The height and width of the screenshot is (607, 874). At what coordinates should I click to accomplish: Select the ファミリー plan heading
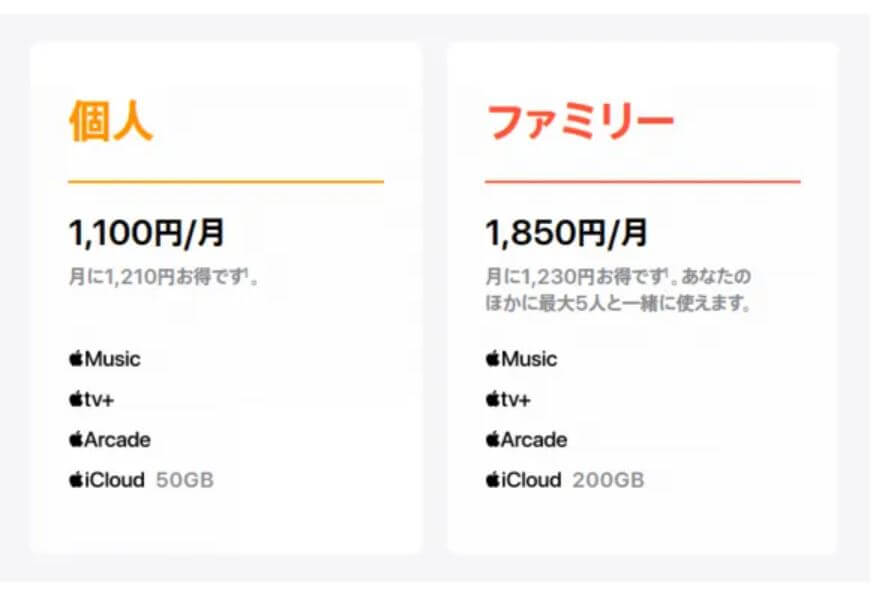click(x=580, y=121)
